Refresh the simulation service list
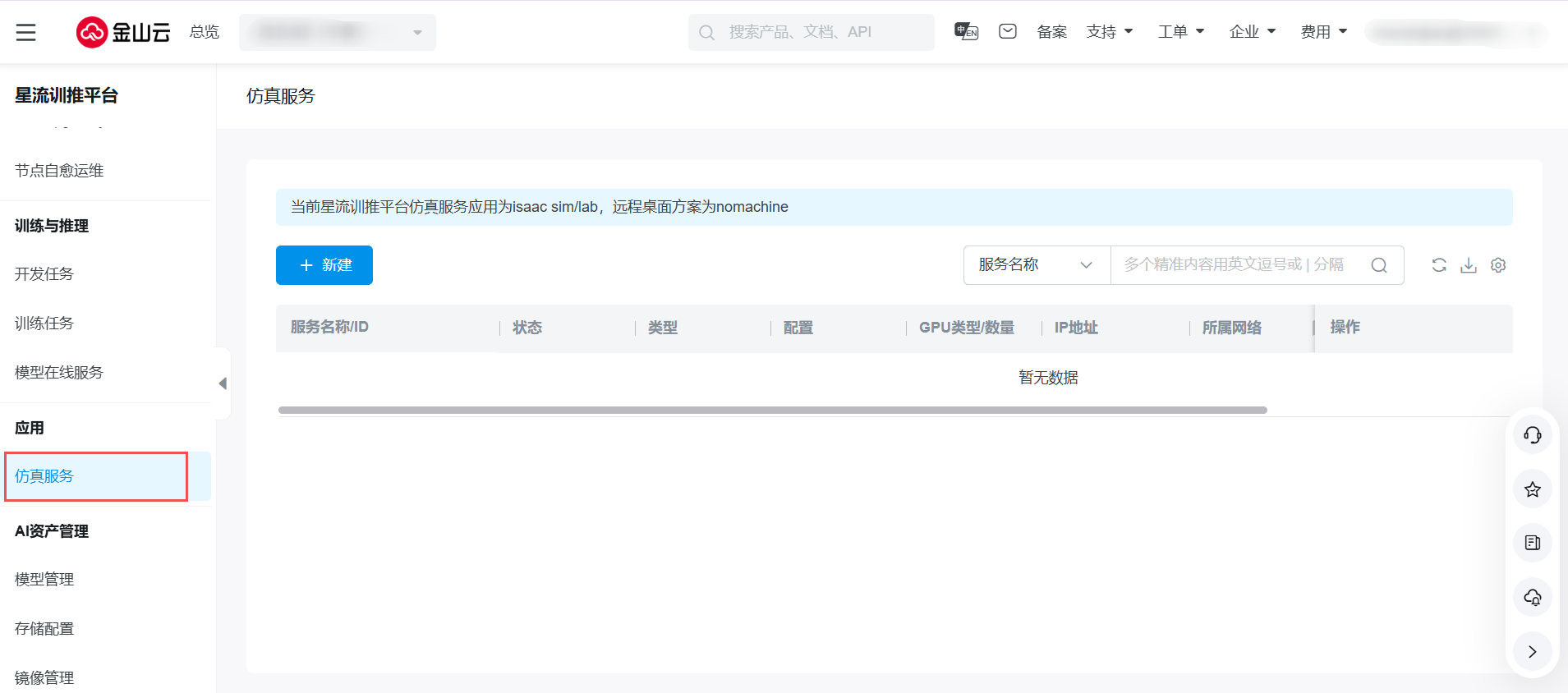Screen dimensions: 1568x693 tap(1439, 265)
